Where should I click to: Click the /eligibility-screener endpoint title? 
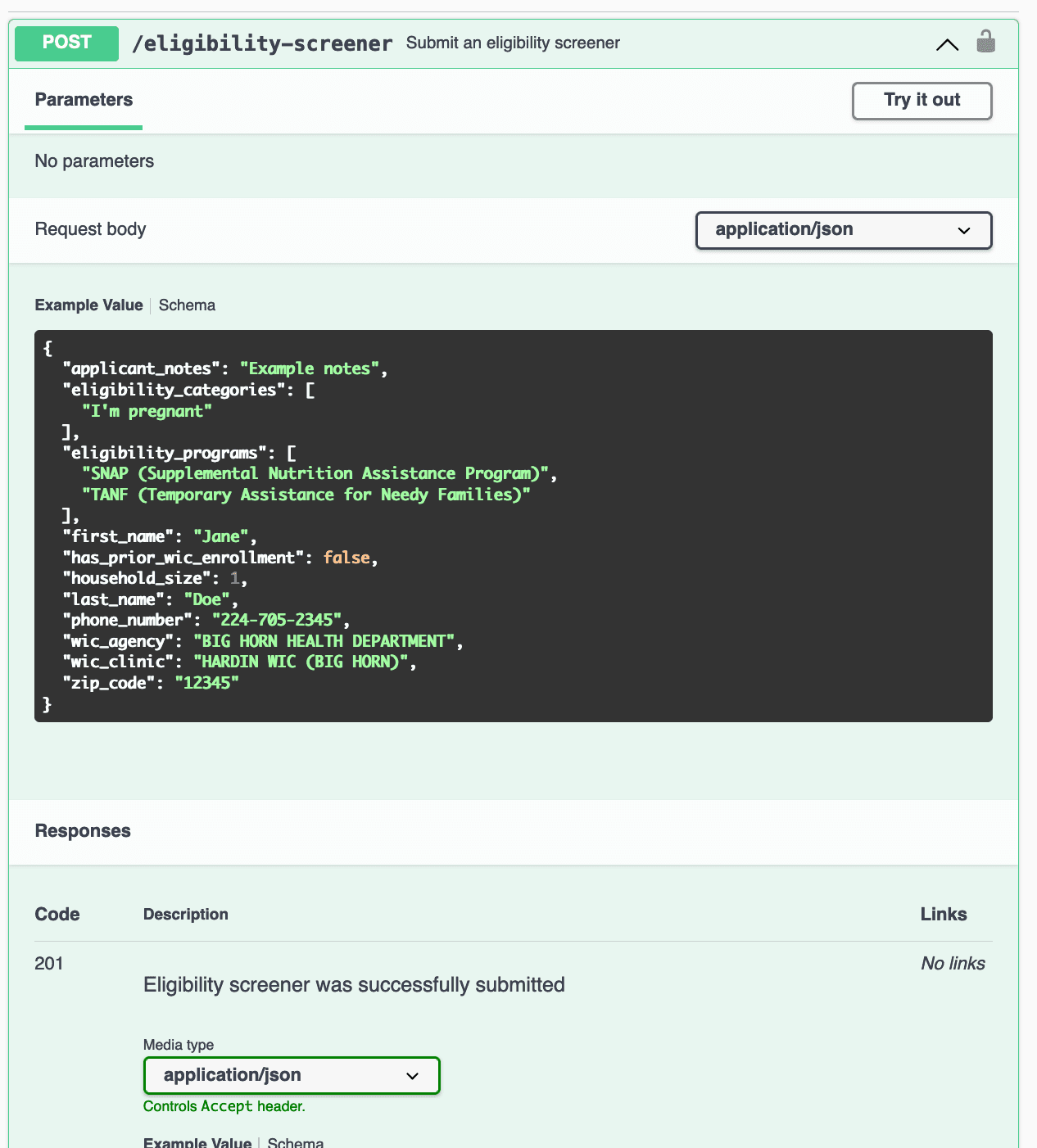[x=265, y=43]
